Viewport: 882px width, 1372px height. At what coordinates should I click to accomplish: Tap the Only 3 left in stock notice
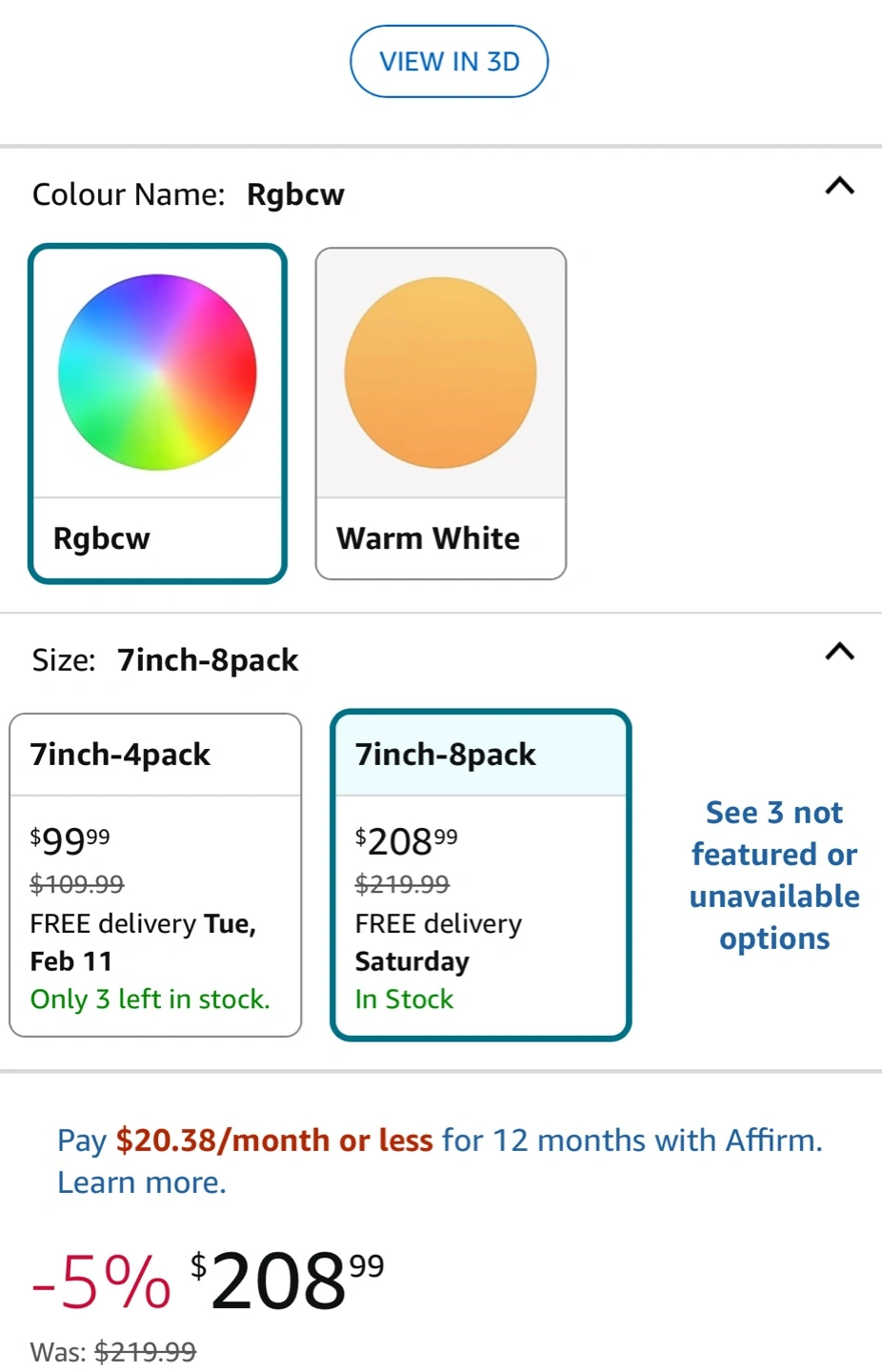150,999
